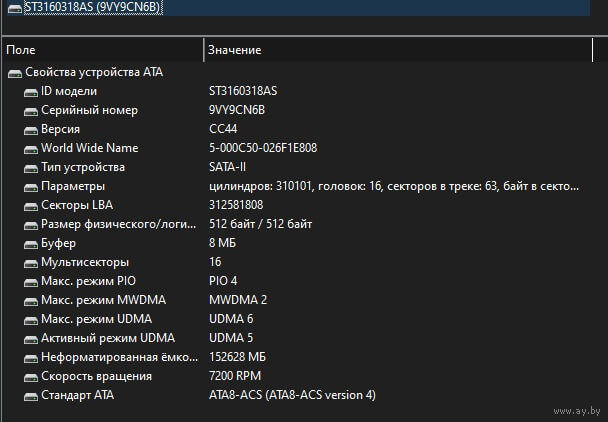Viewport: 608px width, 422px height.
Task: Click the value 7200 RPM
Action: [x=235, y=376]
